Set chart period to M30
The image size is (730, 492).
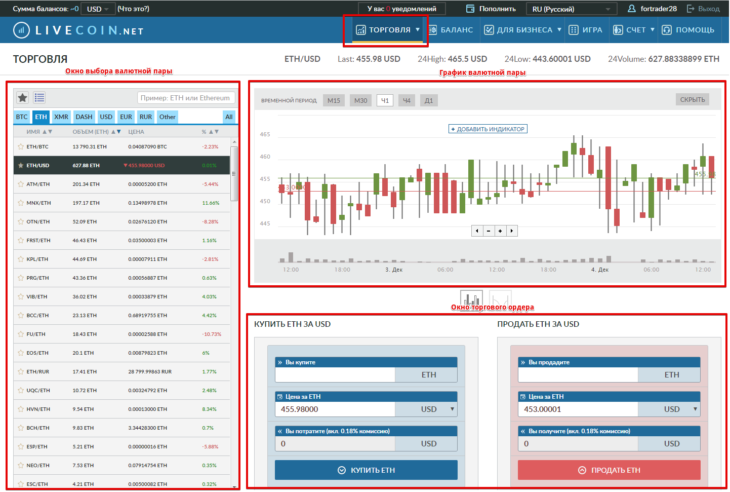[360, 100]
